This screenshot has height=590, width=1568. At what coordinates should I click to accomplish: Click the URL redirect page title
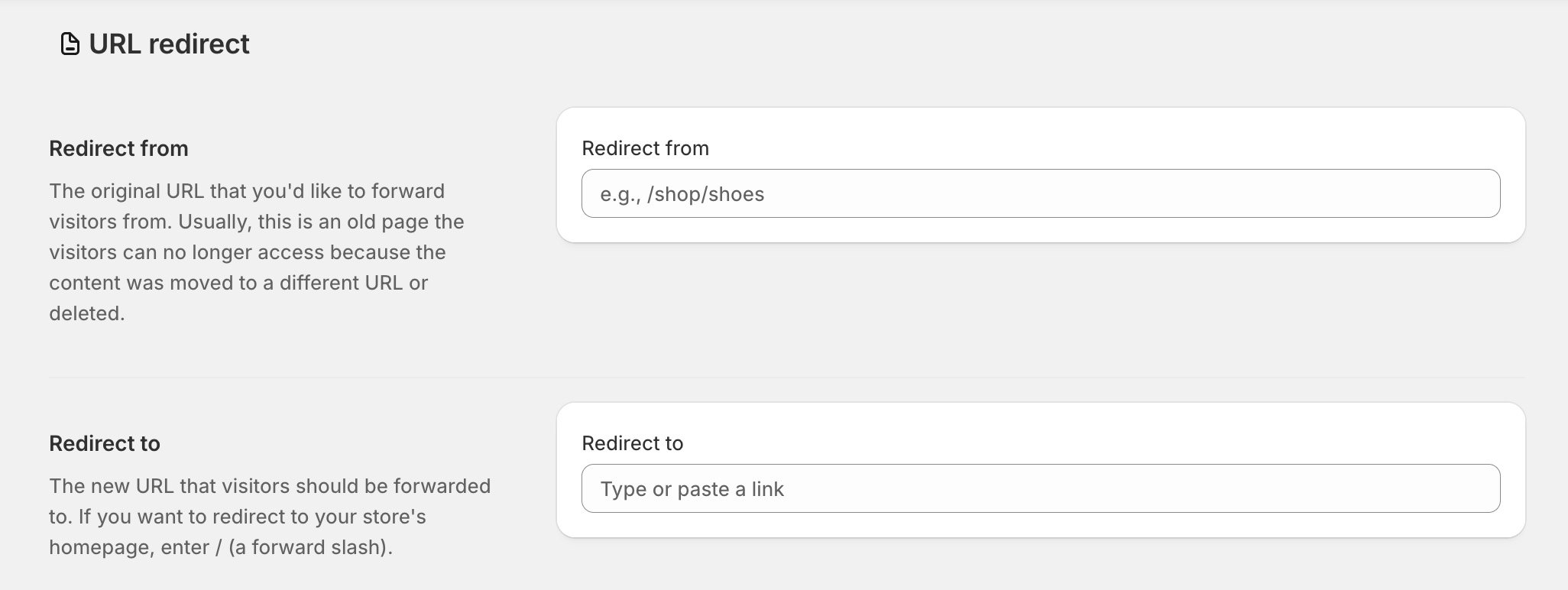pyautogui.click(x=169, y=44)
